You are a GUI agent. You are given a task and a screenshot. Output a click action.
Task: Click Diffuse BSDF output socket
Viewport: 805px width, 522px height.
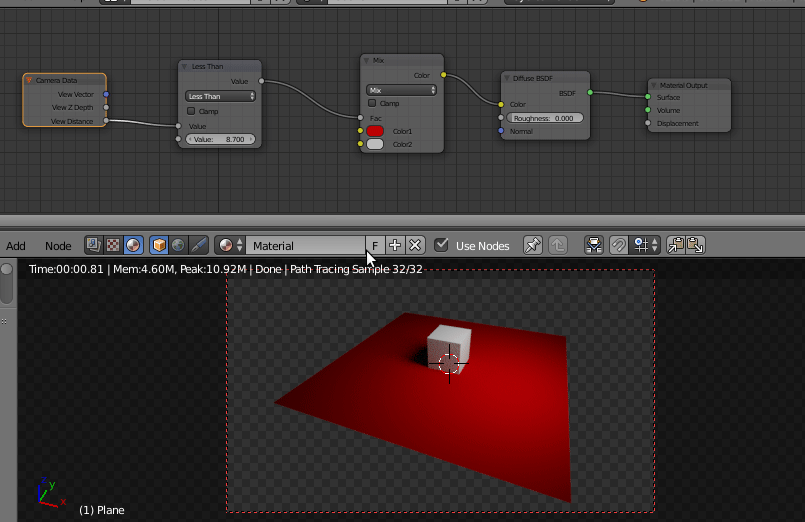click(590, 92)
